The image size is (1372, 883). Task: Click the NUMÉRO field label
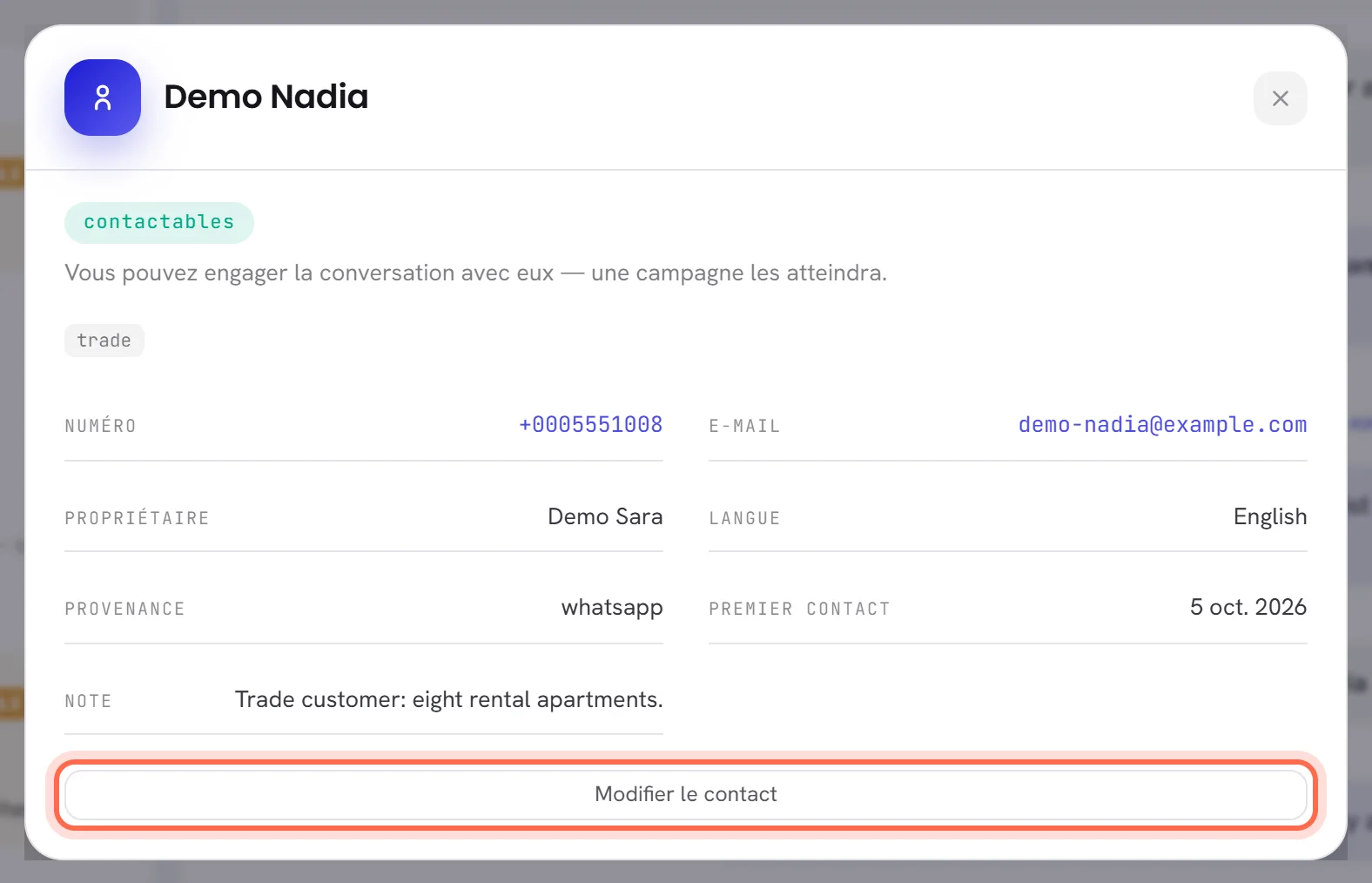pos(100,426)
